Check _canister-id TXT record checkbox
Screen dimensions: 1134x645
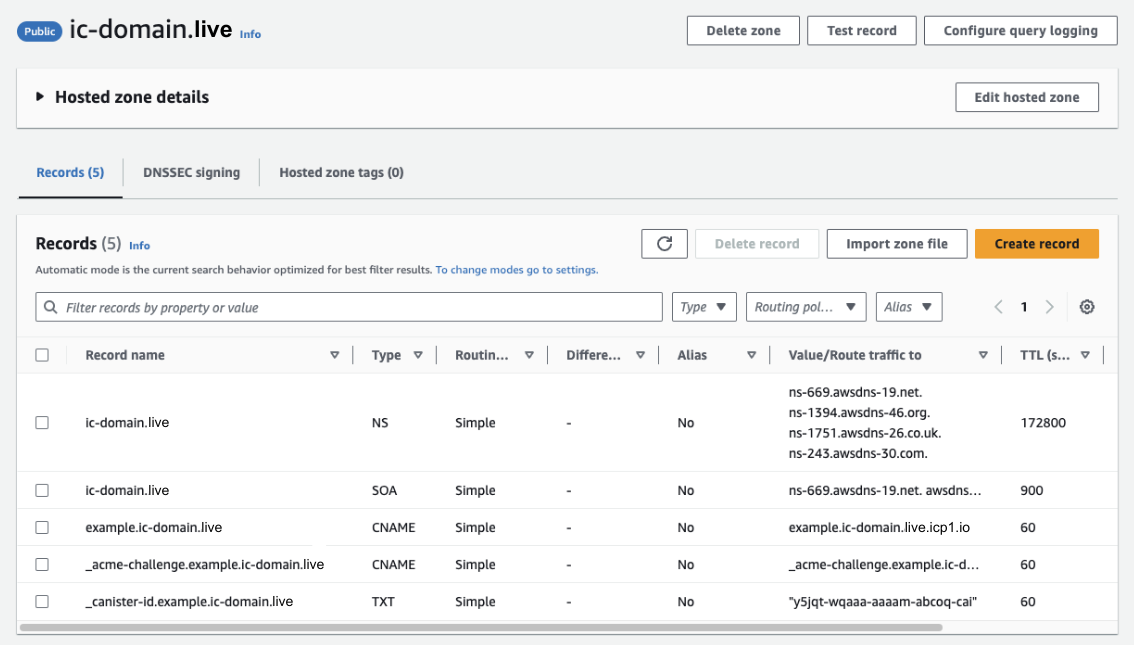point(42,602)
